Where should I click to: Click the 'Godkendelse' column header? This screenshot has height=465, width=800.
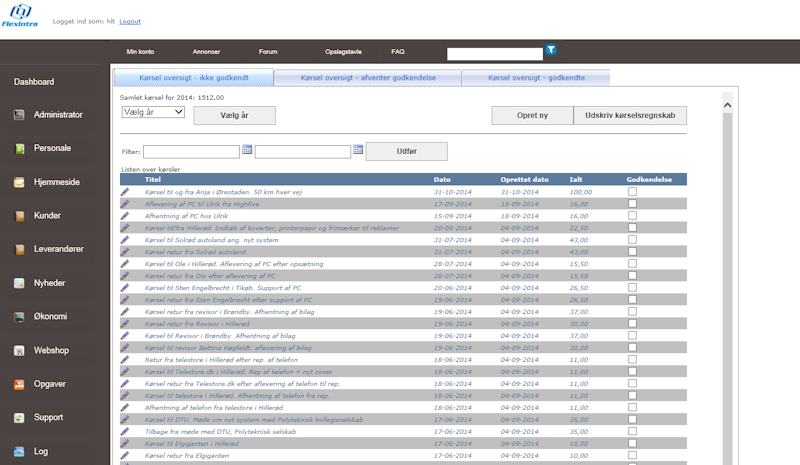click(x=649, y=179)
